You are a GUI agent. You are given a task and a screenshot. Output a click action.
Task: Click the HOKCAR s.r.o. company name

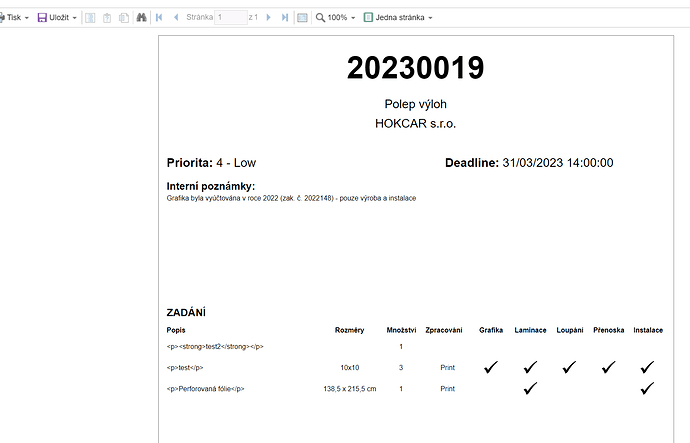tap(415, 124)
